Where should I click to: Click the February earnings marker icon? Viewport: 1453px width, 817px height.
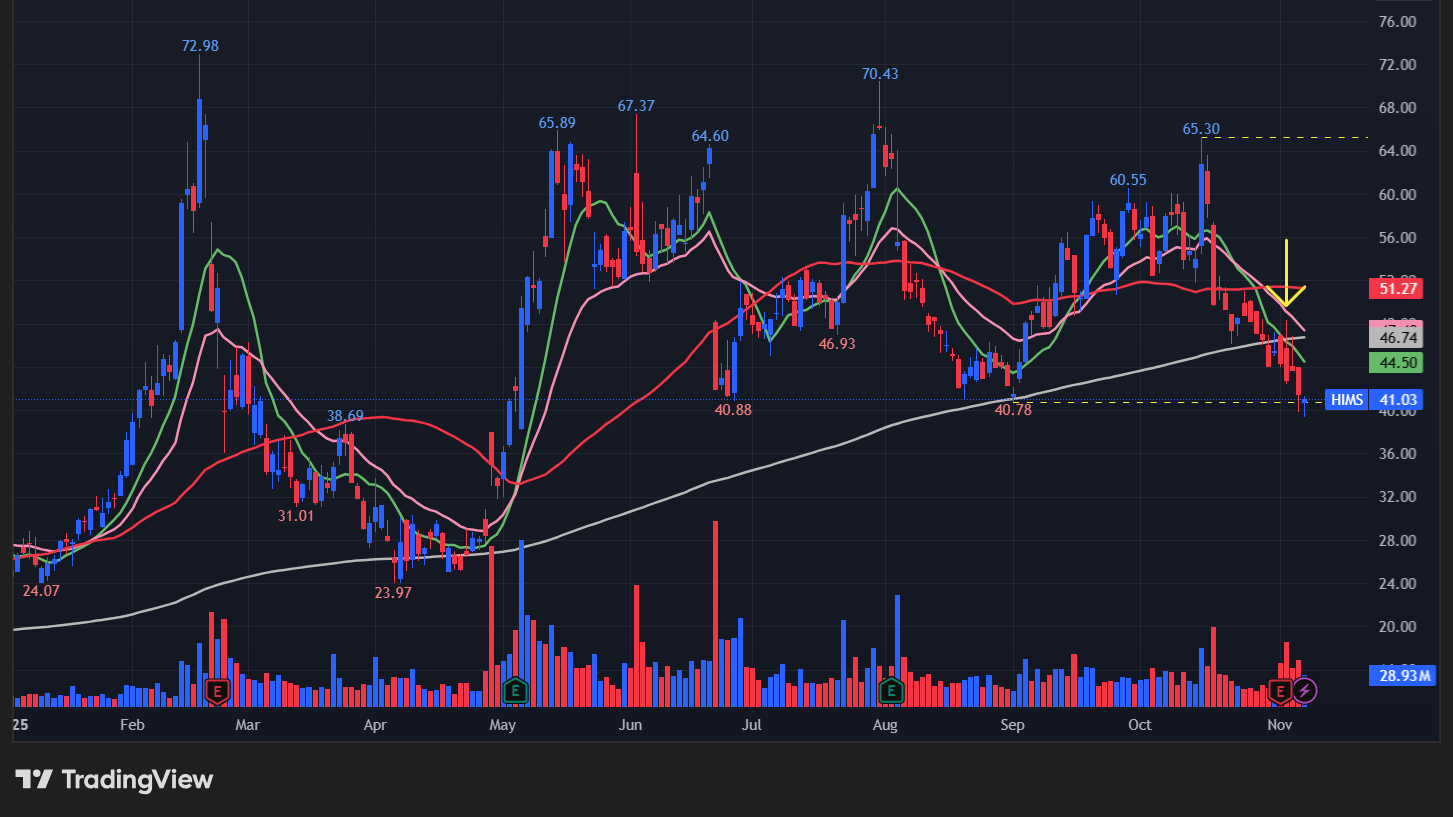[x=217, y=690]
